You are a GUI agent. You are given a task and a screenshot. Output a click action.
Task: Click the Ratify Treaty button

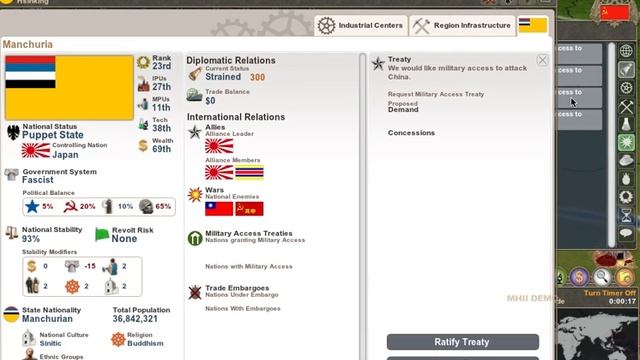pos(463,342)
